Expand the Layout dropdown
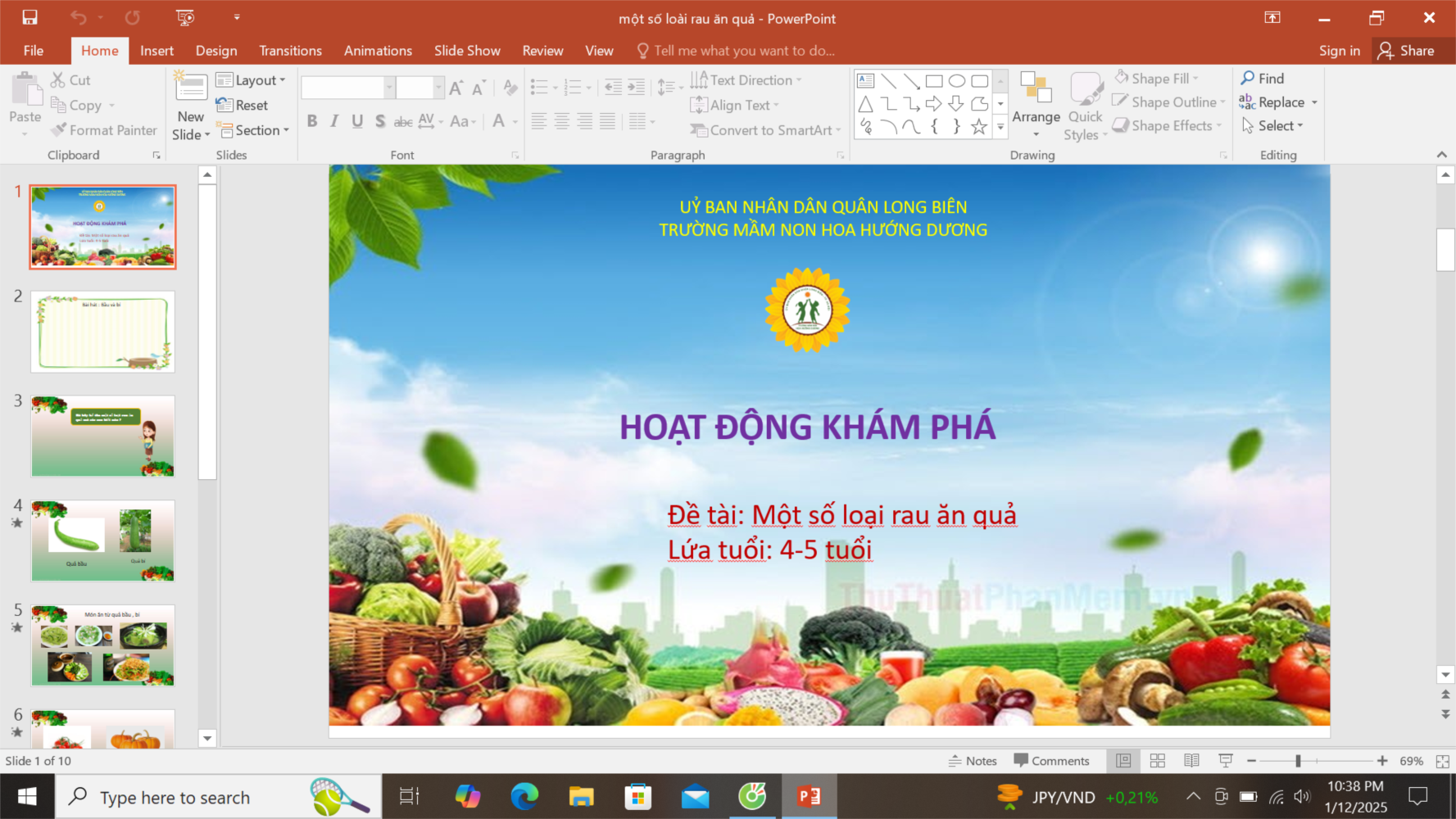 (251, 80)
